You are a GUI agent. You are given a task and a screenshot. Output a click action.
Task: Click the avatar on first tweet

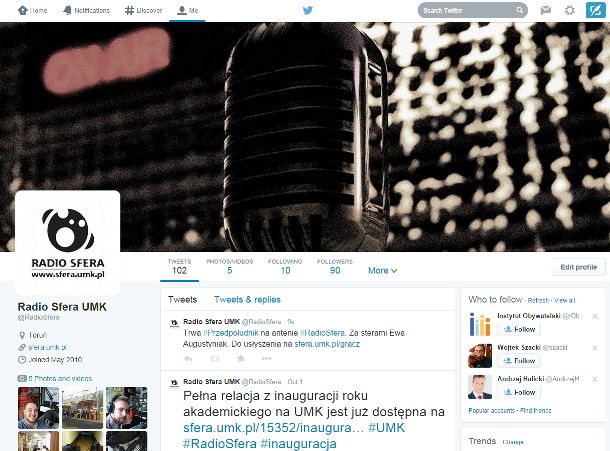point(174,324)
